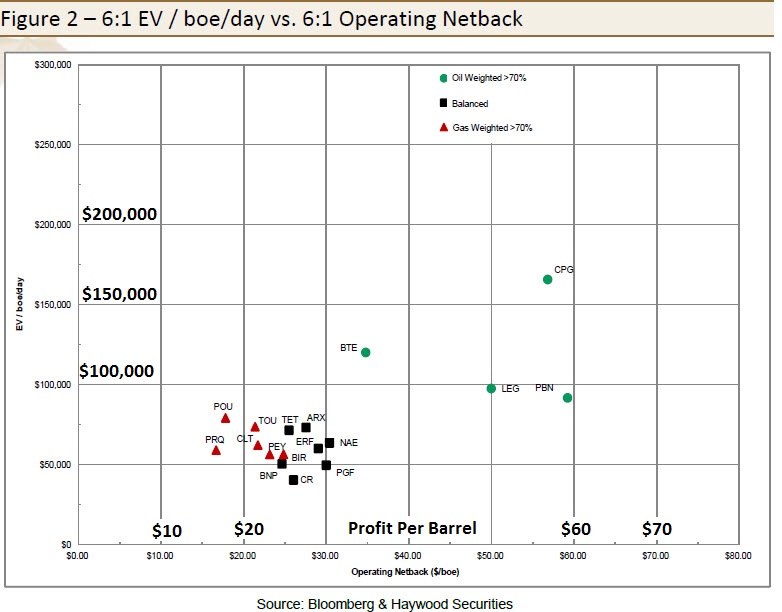This screenshot has height=612, width=782.
Task: Select the CR black square point
Action: coord(293,480)
